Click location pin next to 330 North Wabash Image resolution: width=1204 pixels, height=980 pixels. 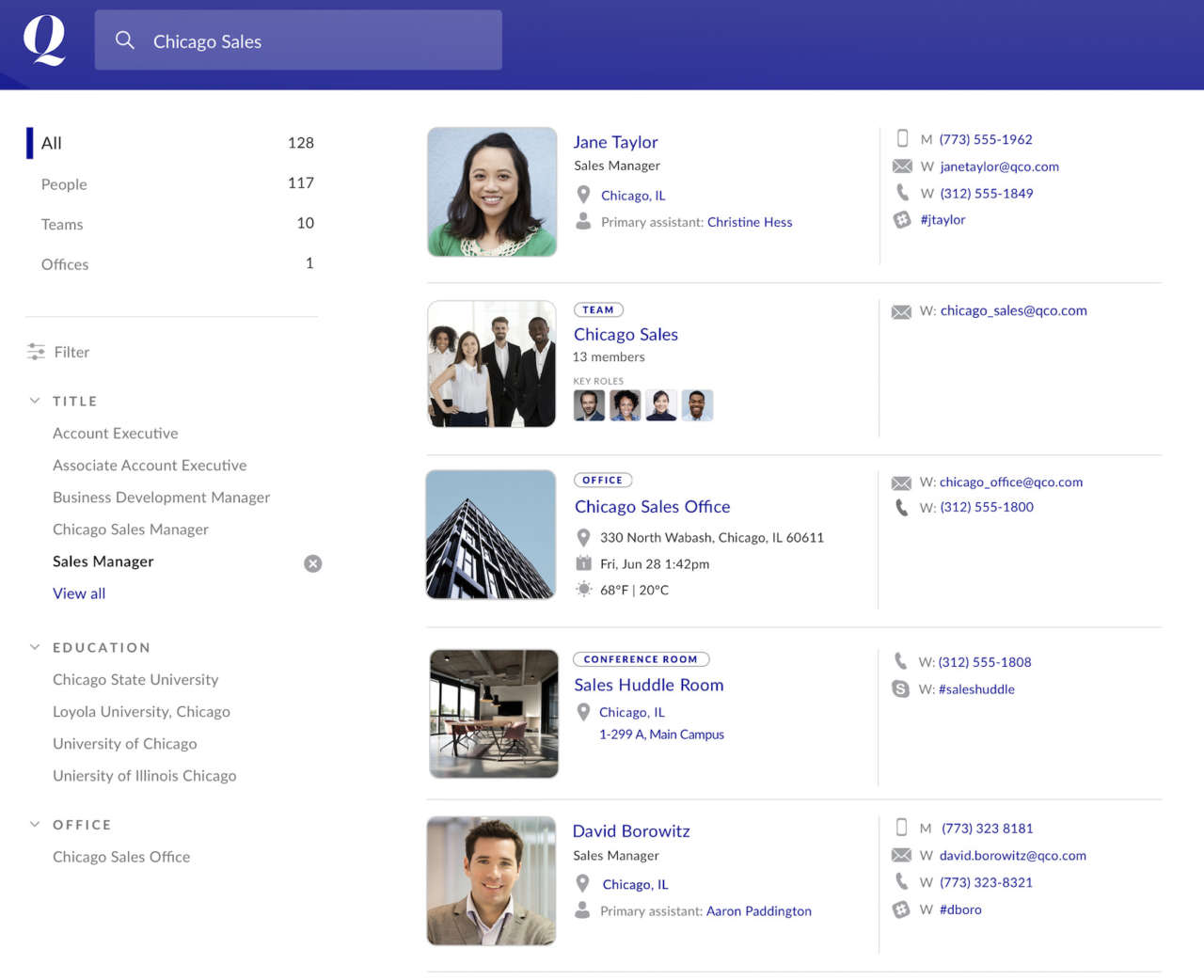click(x=583, y=538)
